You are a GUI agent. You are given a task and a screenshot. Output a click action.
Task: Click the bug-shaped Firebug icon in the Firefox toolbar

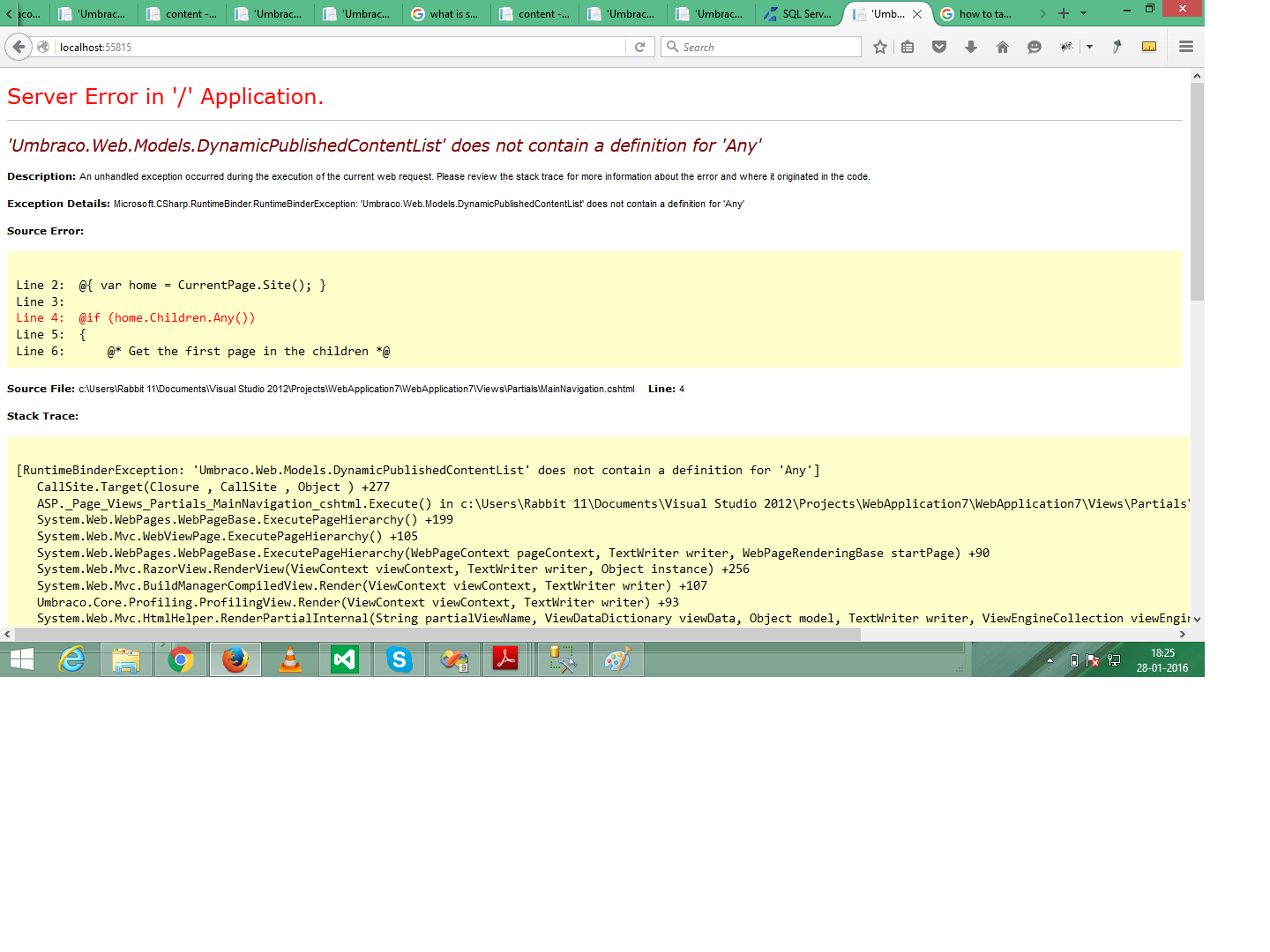1066,47
